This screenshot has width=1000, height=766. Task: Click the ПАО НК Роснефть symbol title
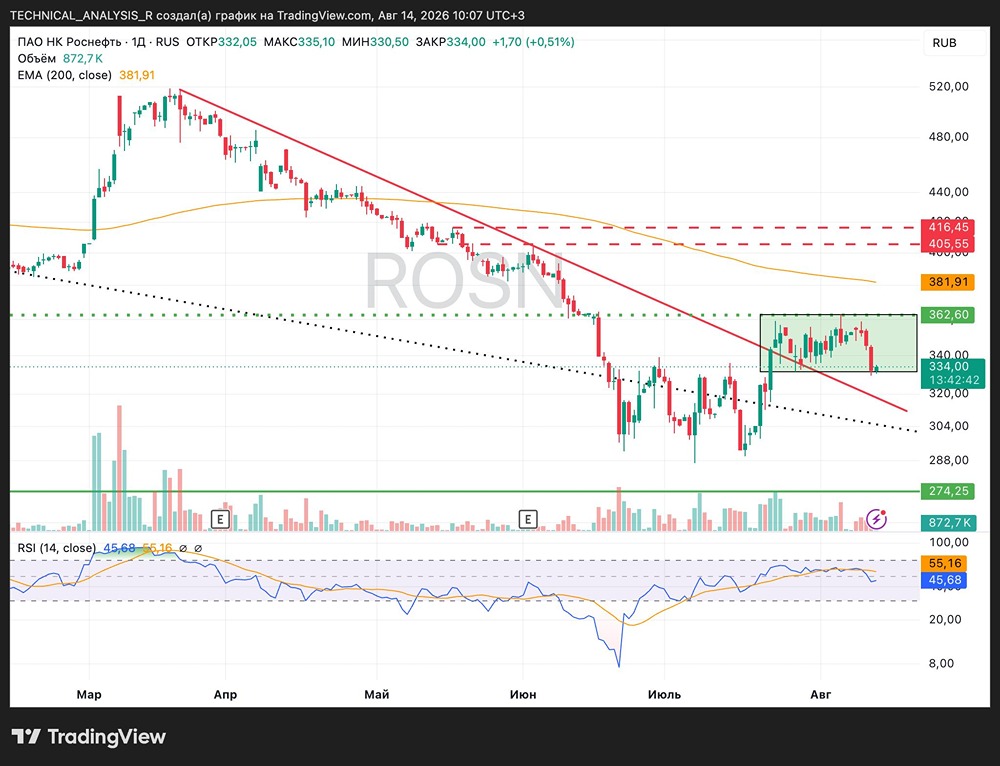[69, 42]
